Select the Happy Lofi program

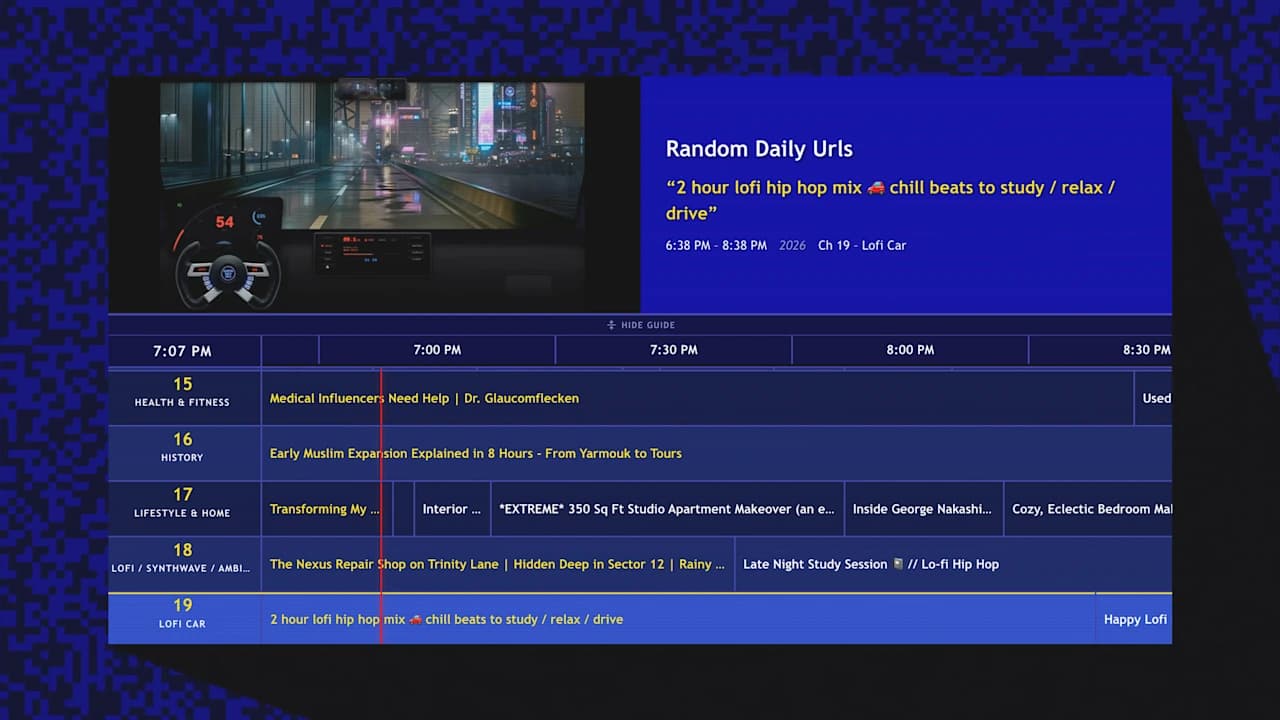[x=1134, y=619]
